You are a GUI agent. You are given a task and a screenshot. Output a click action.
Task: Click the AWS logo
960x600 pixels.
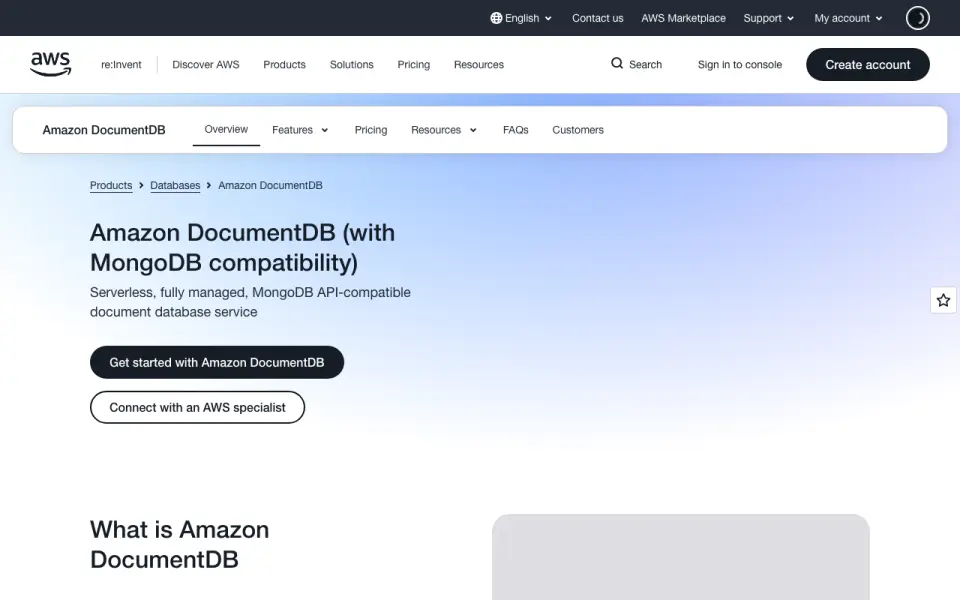pyautogui.click(x=51, y=64)
